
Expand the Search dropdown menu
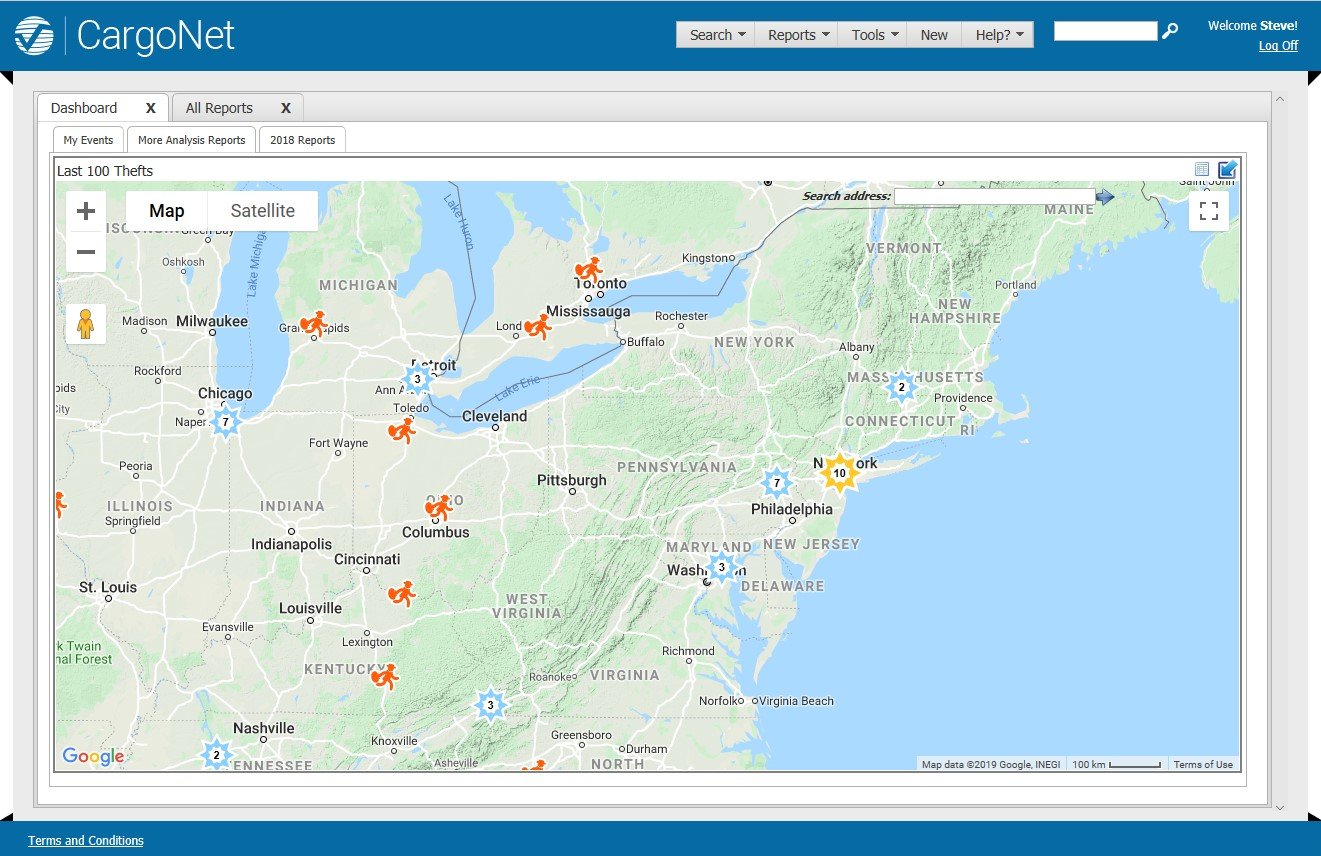tap(717, 35)
